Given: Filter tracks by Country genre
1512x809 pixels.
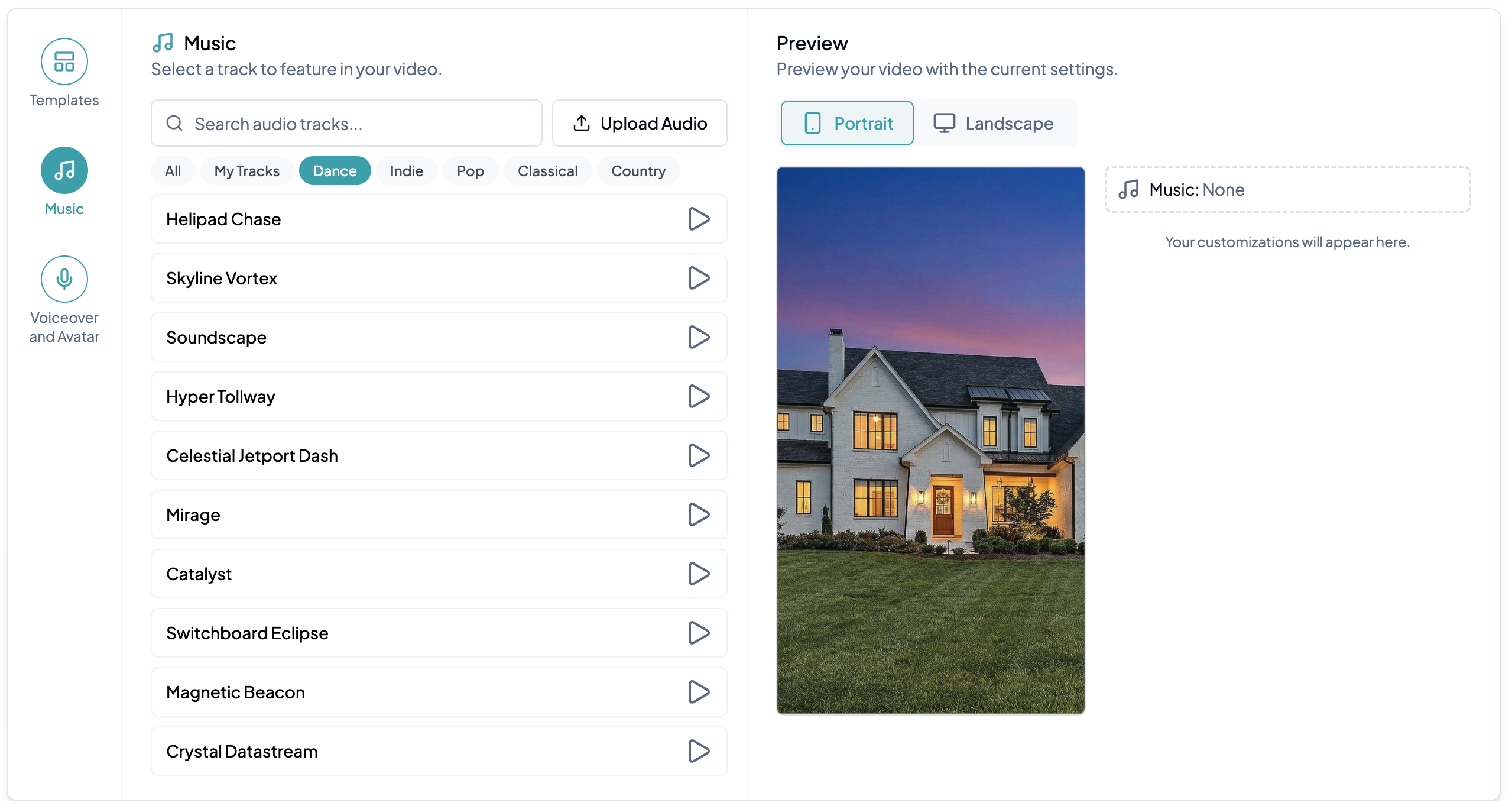Looking at the screenshot, I should tap(638, 171).
